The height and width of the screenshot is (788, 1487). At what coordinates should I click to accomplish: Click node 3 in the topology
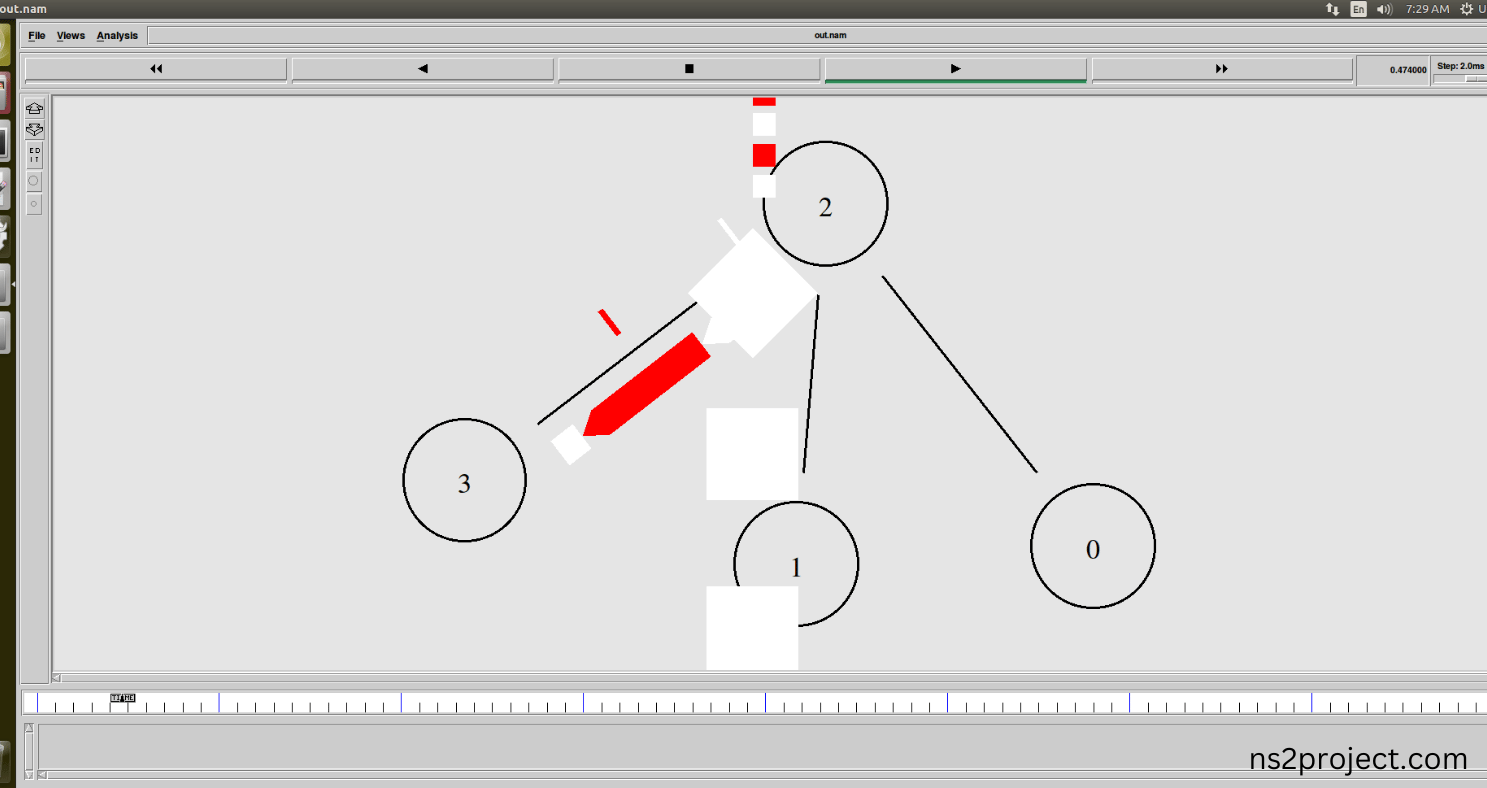point(464,480)
